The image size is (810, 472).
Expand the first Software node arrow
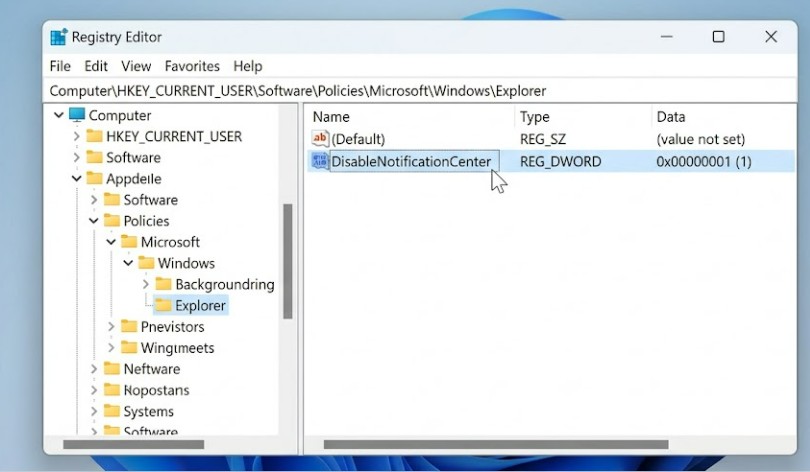76,158
